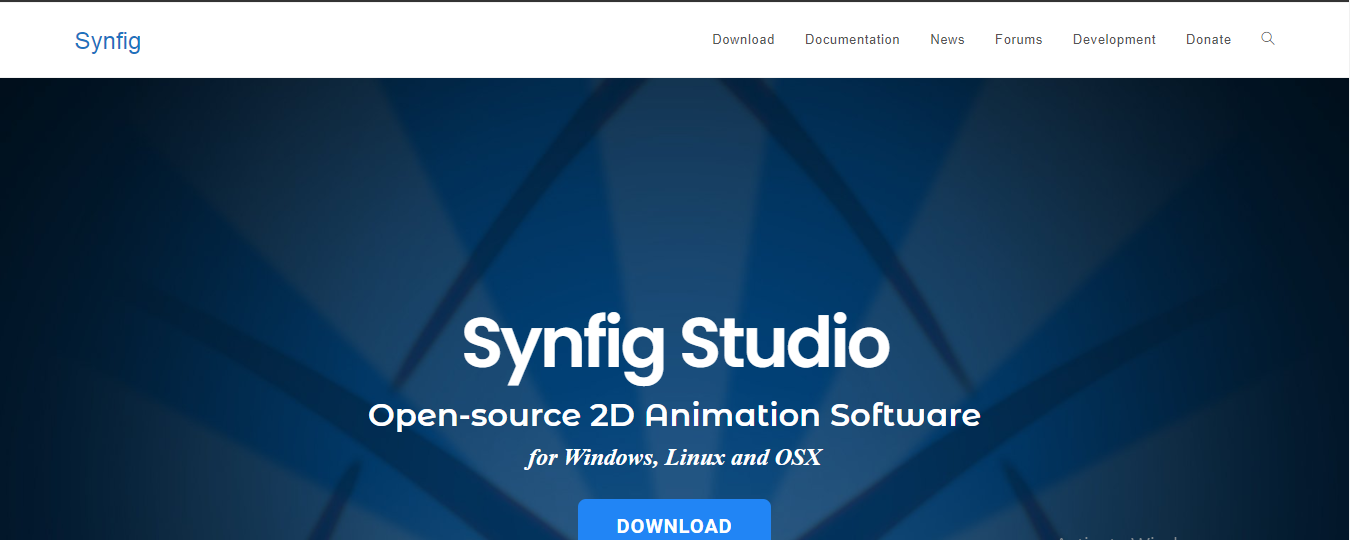Click "Open-source 2D Animation Software" subtitle
This screenshot has width=1350, height=540.
coord(674,415)
